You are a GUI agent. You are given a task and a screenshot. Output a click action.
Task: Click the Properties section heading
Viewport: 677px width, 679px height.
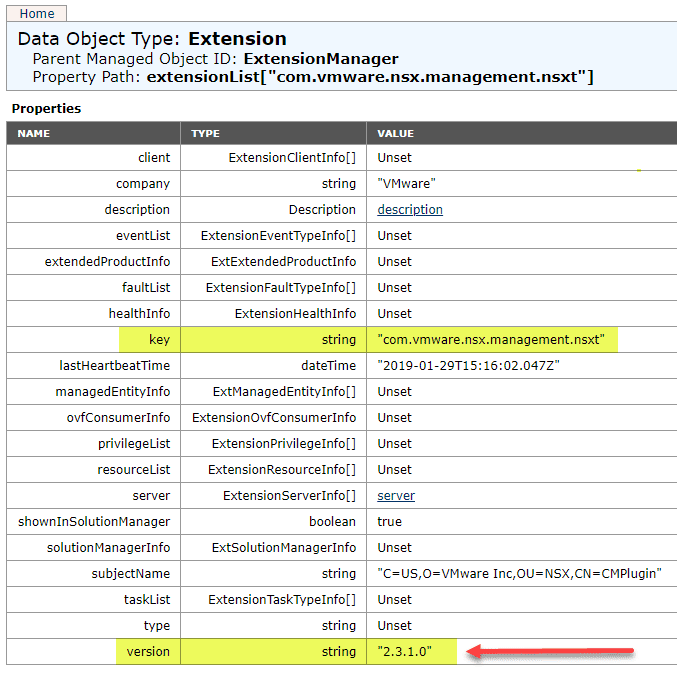point(46,108)
